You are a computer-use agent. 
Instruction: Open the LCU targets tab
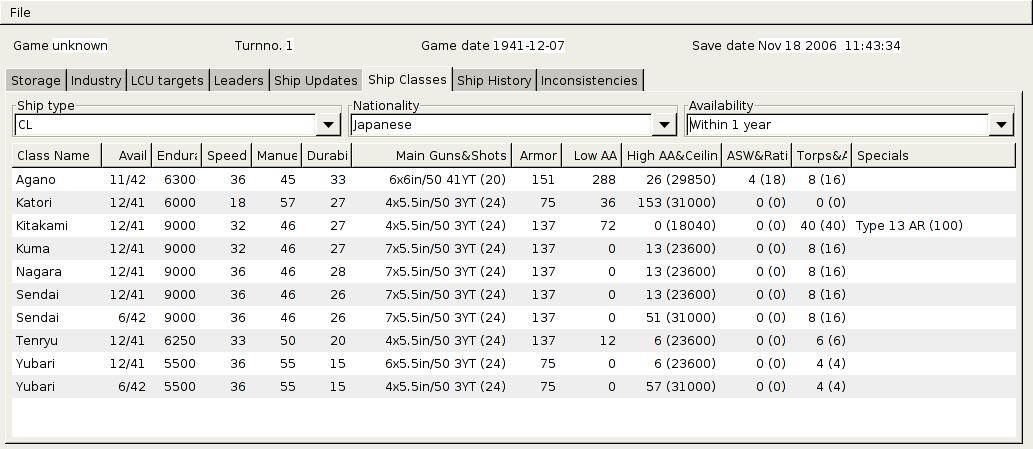pyautogui.click(x=167, y=80)
